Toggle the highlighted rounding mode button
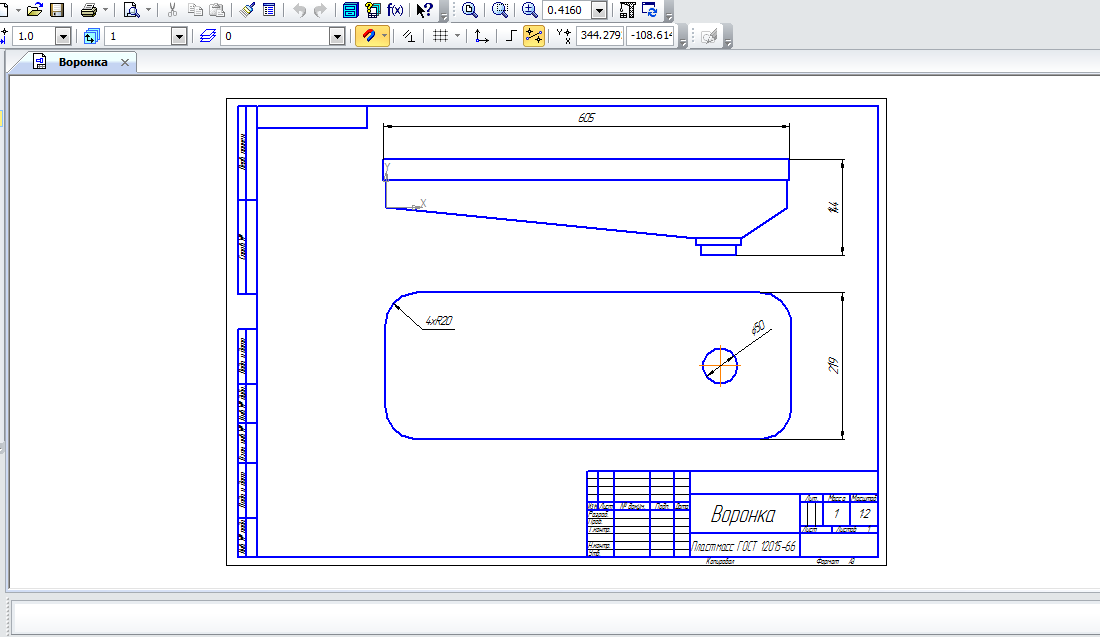Screen dimensions: 1100x638 click(x=534, y=36)
